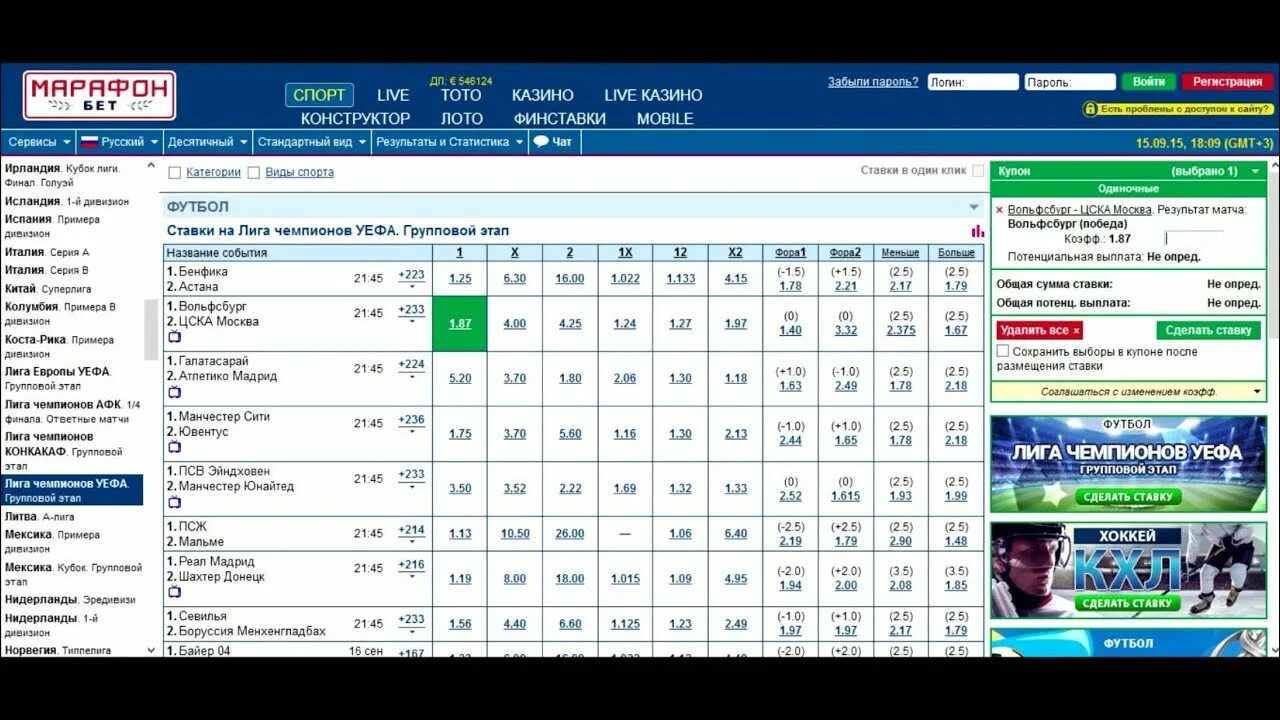Toggle the Виды спорта checkbox
The image size is (1280, 720).
[254, 173]
